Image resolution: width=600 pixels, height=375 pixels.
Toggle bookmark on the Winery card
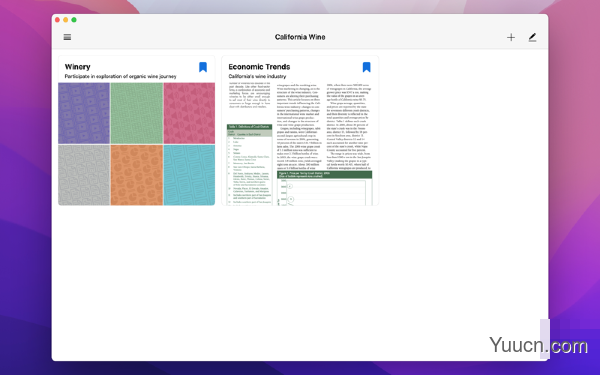(x=203, y=67)
